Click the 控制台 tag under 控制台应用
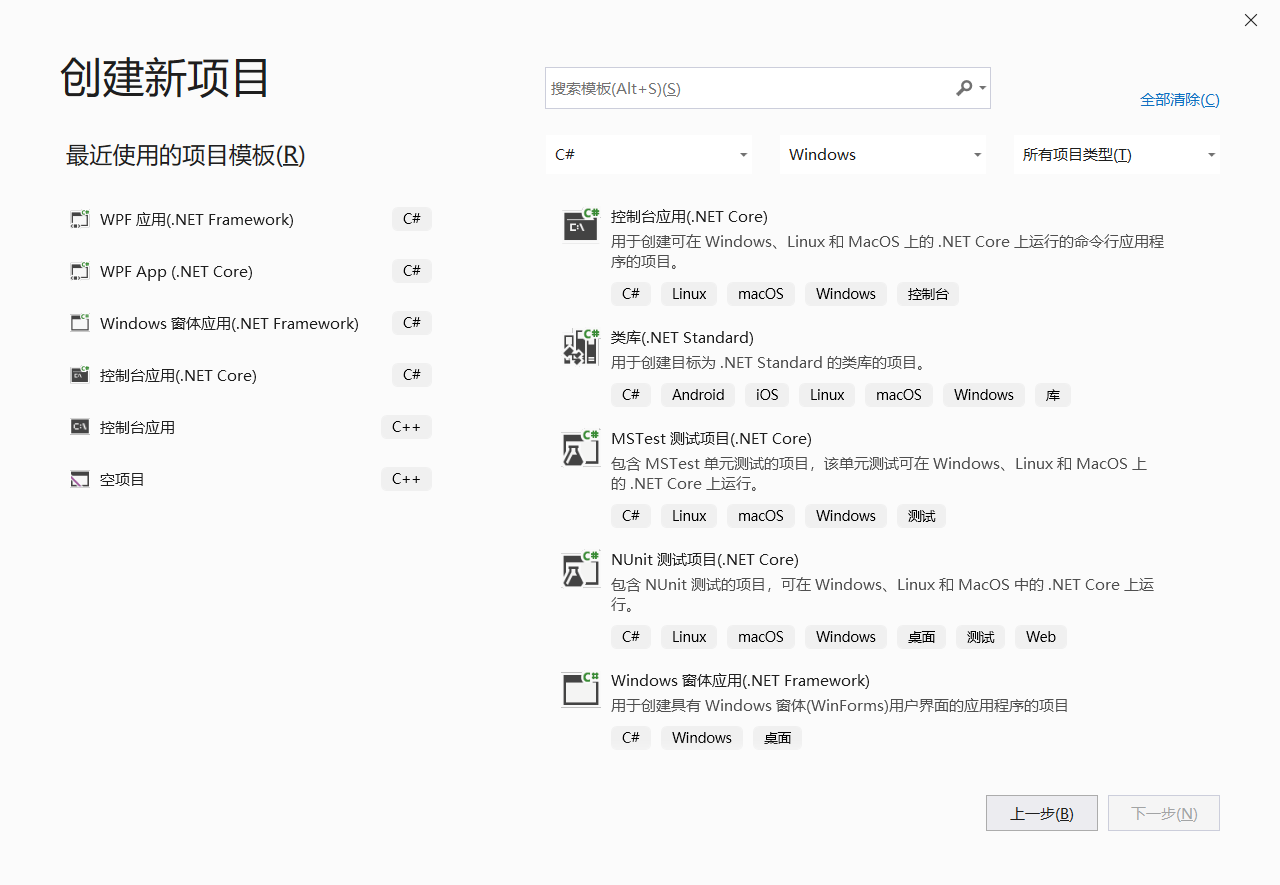This screenshot has height=885, width=1280. (928, 294)
